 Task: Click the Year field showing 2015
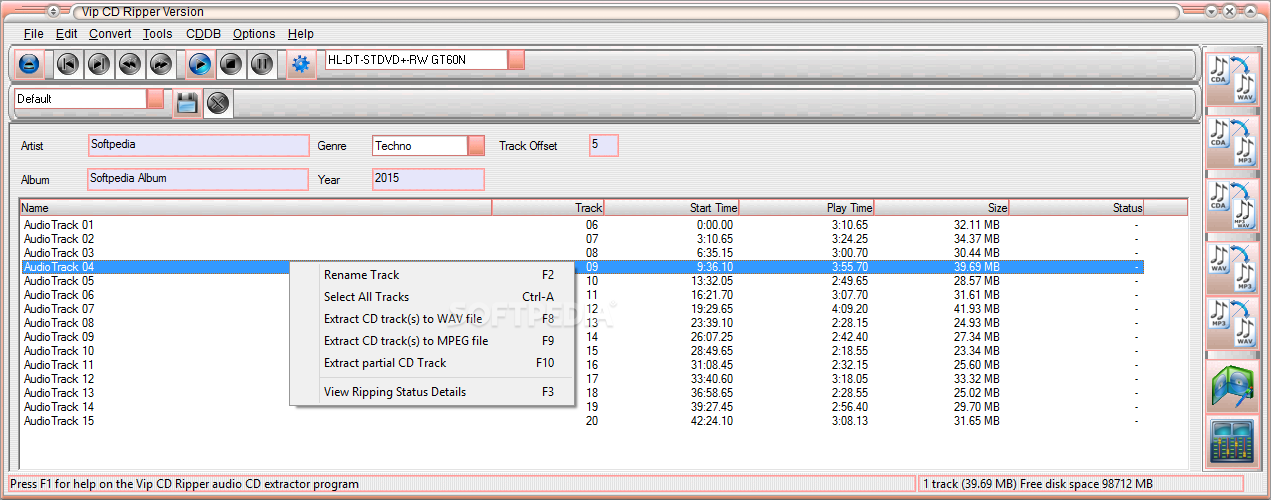click(x=429, y=179)
